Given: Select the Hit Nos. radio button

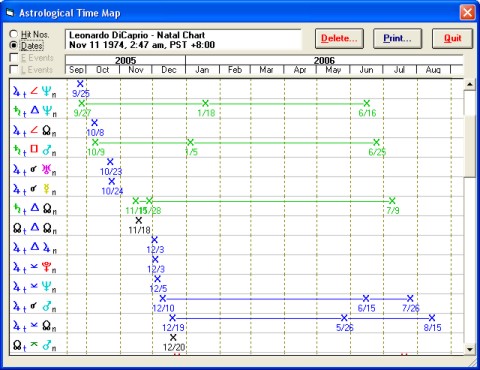Looking at the screenshot, I should [x=14, y=34].
